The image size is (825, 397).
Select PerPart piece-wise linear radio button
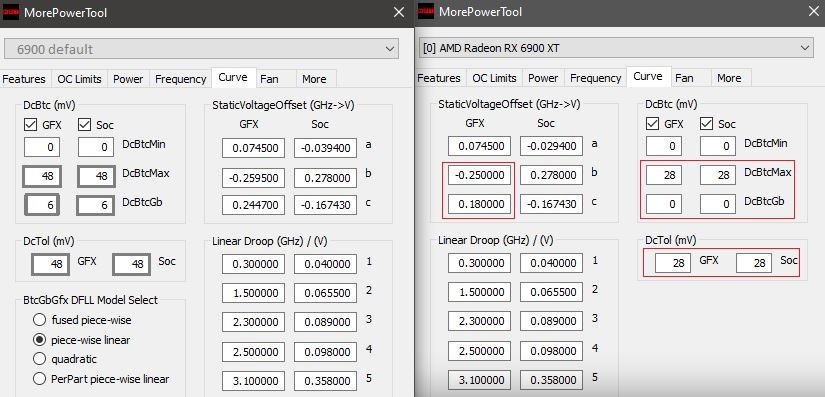tap(39, 379)
